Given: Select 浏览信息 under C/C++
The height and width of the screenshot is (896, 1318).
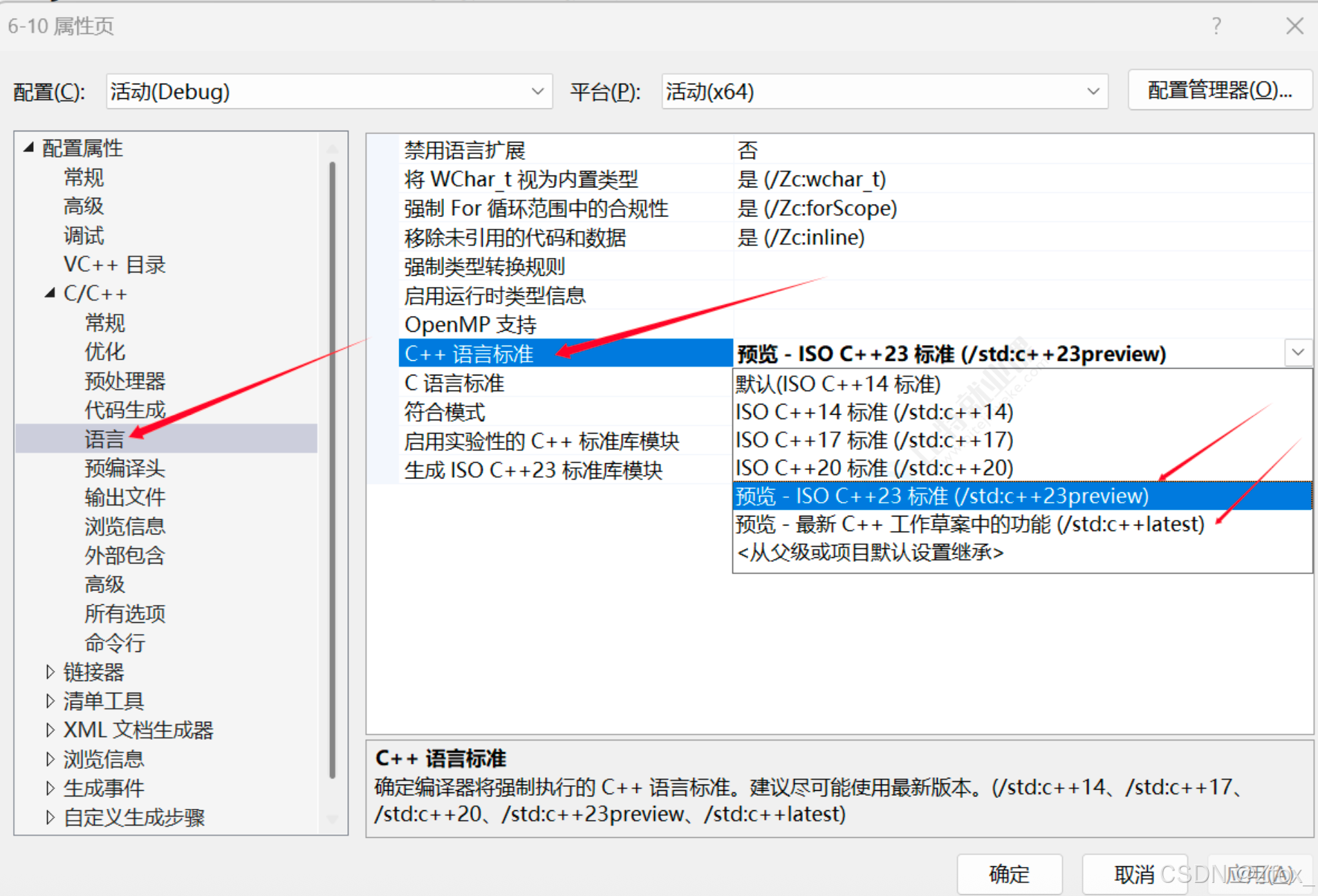Looking at the screenshot, I should (x=125, y=526).
